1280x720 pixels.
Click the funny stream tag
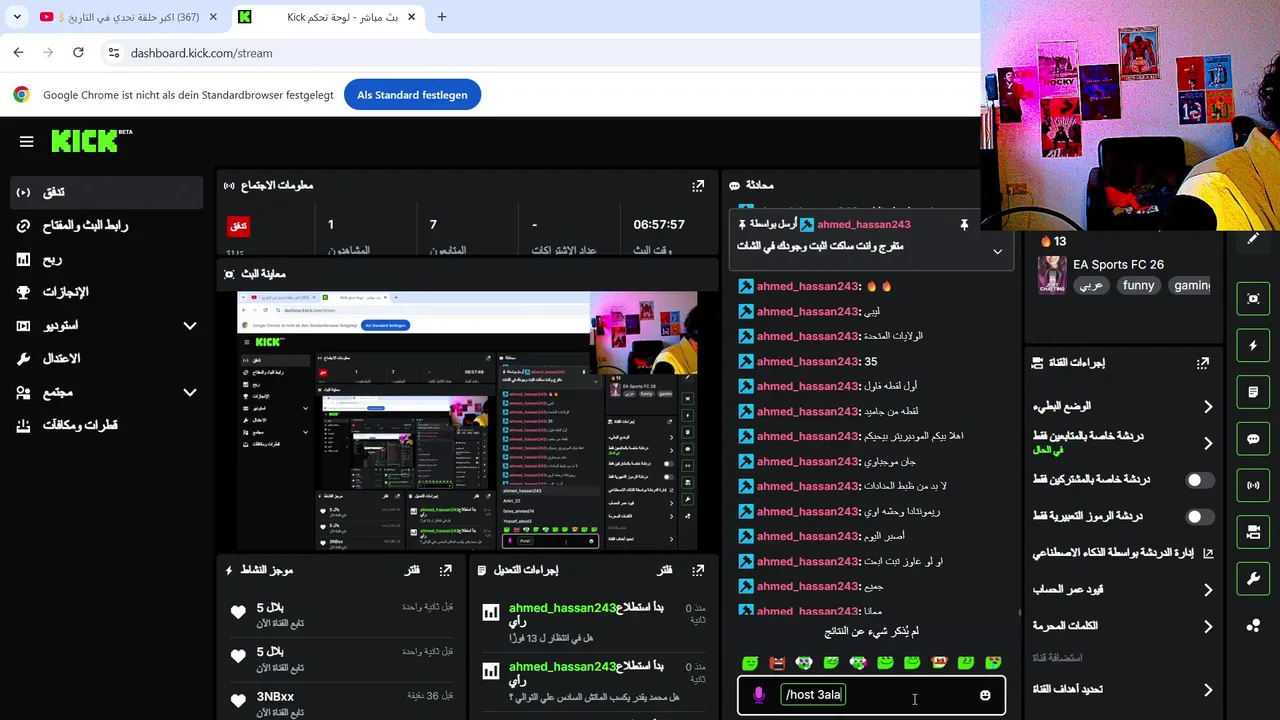pyautogui.click(x=1138, y=285)
